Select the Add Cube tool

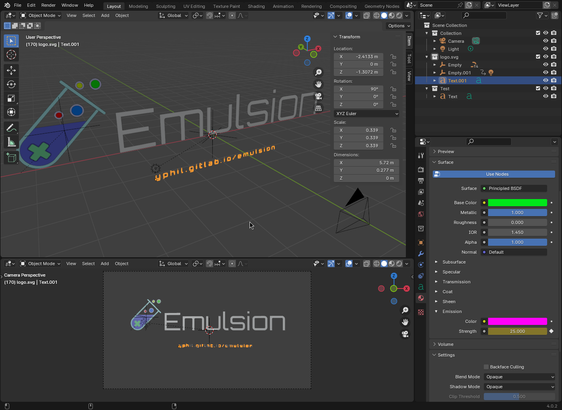click(11, 158)
